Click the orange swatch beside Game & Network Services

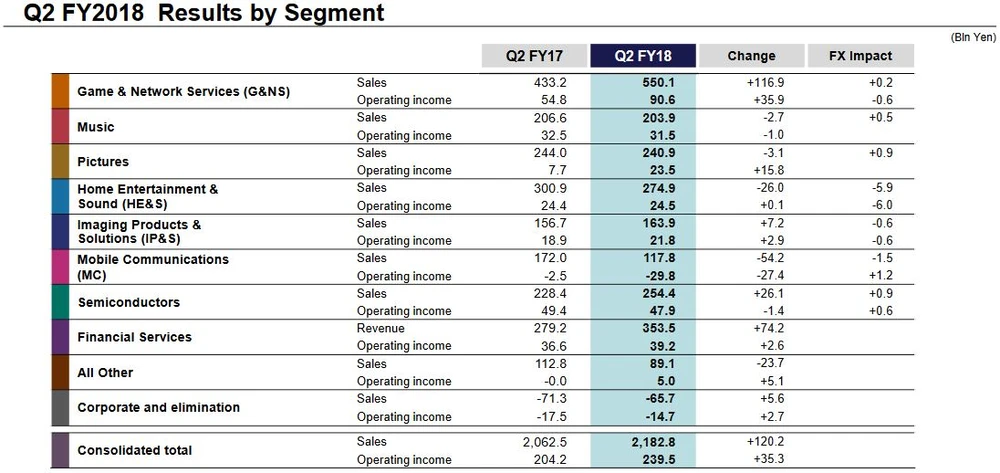60,91
